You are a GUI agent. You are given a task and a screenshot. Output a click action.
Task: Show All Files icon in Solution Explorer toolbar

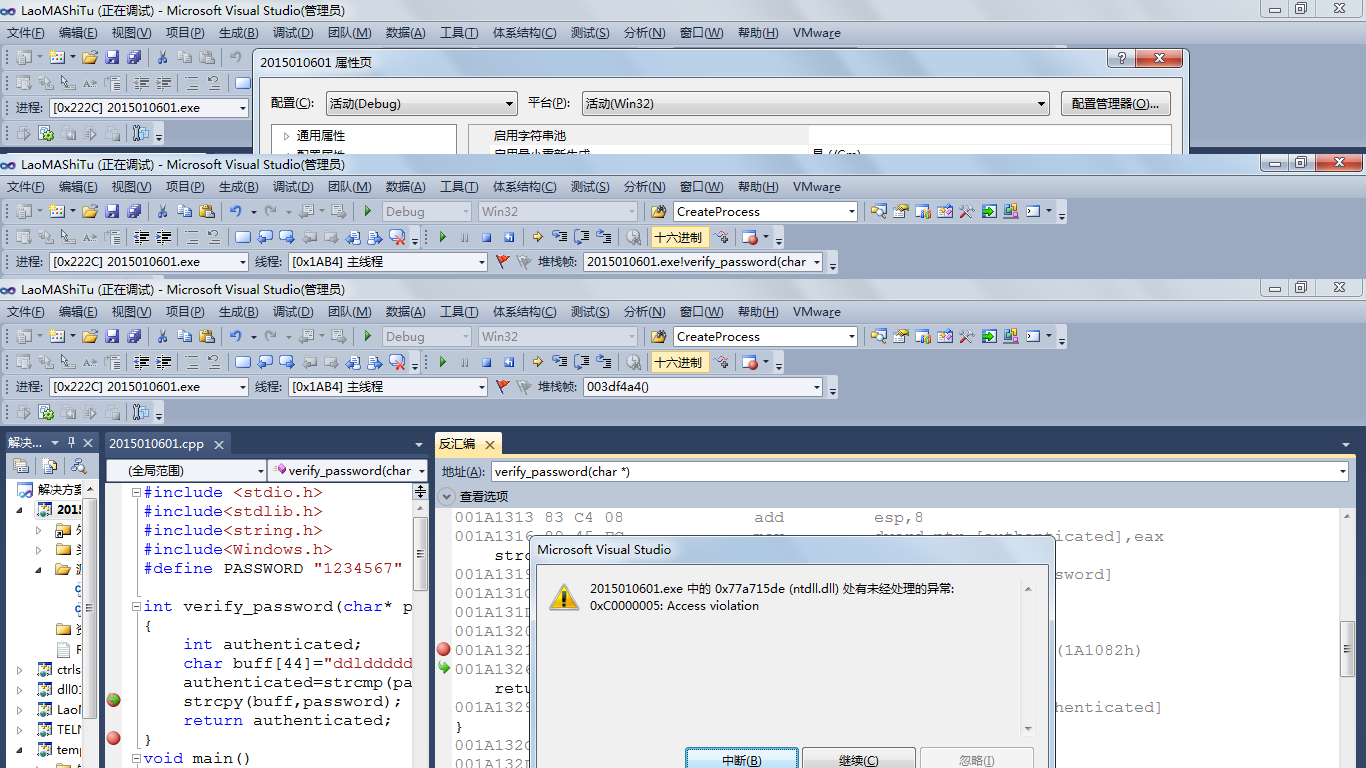(49, 466)
